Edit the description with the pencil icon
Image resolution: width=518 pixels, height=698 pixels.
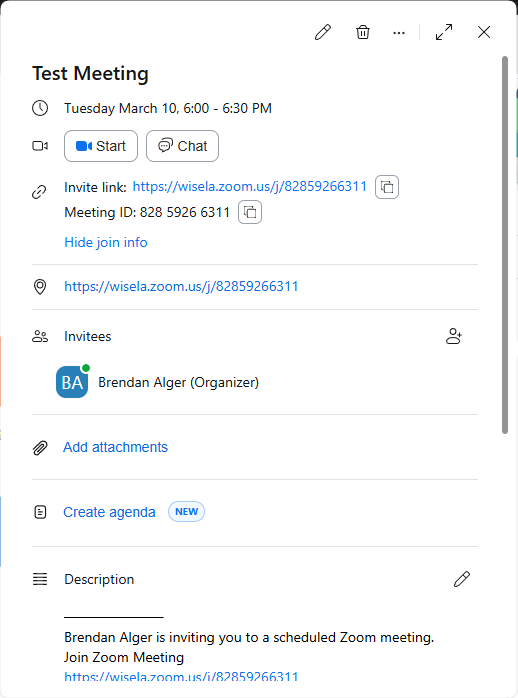click(x=462, y=579)
